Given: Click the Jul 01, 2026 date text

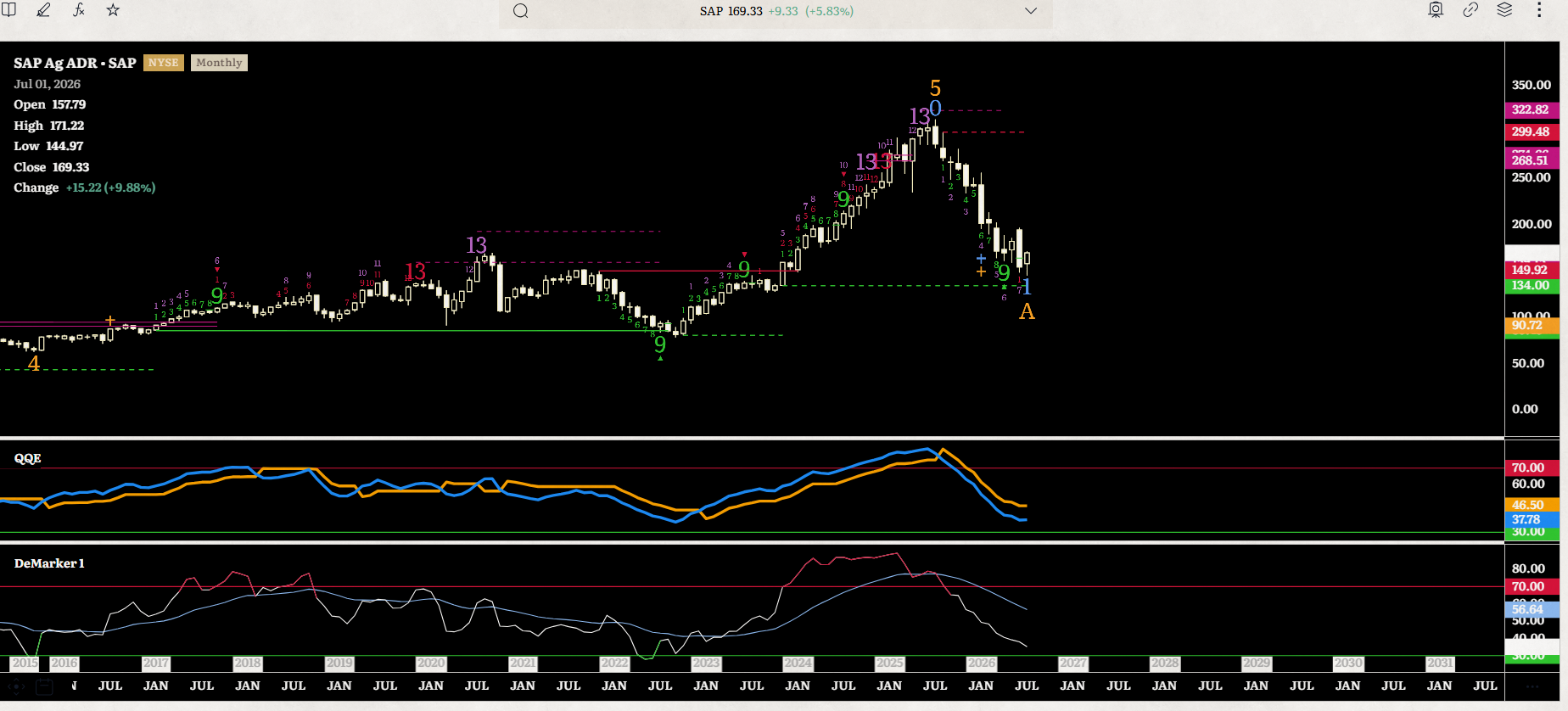Looking at the screenshot, I should point(48,84).
